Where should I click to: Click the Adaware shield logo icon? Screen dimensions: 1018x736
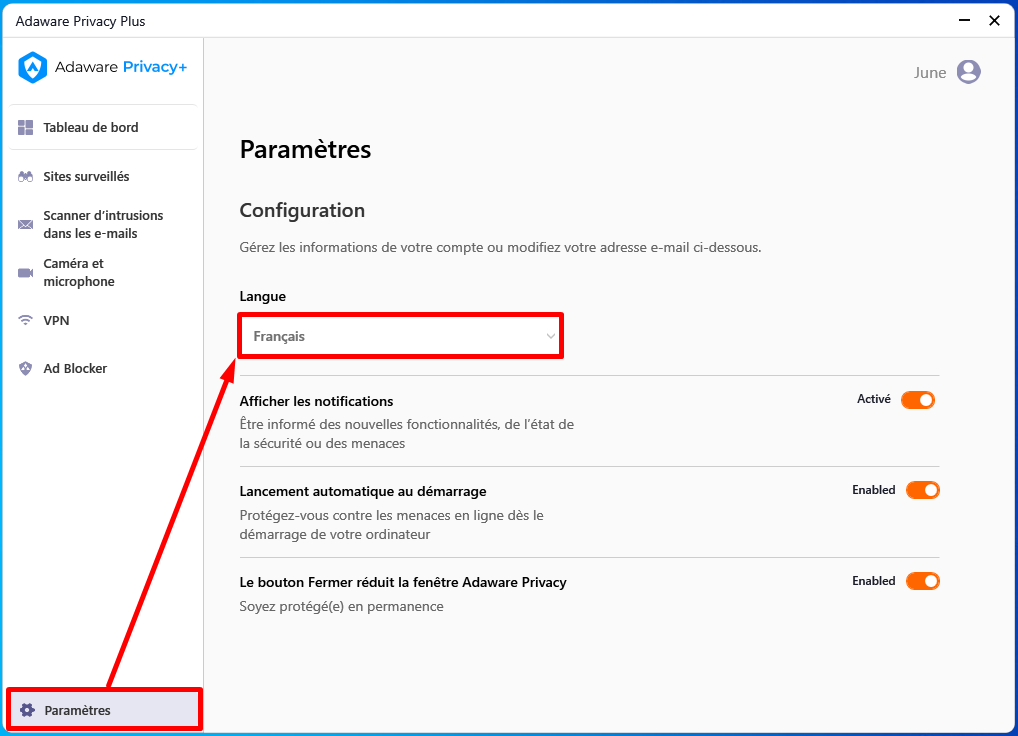32,67
